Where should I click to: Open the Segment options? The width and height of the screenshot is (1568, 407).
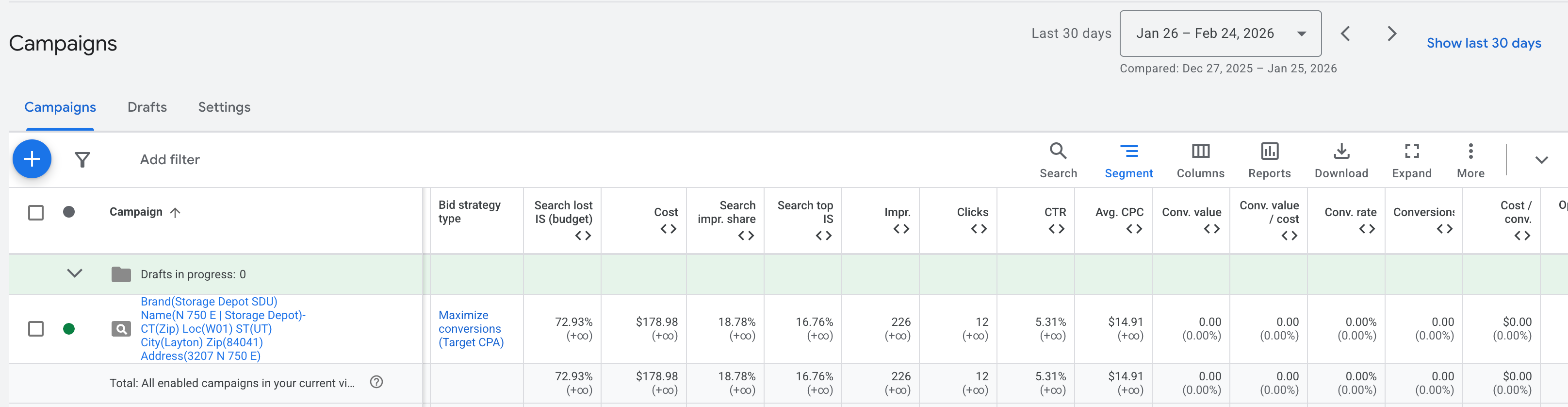coord(1128,160)
